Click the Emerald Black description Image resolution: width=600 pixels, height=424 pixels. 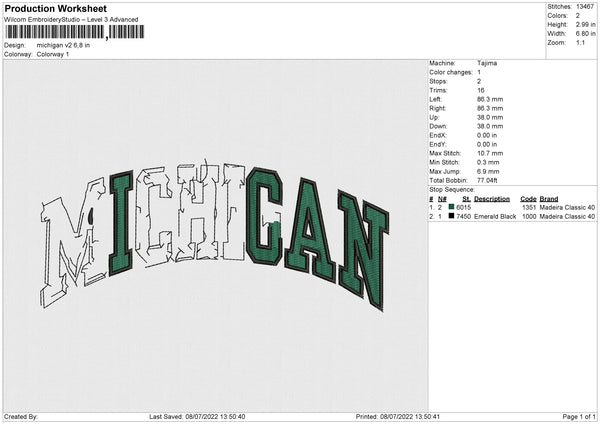point(495,217)
